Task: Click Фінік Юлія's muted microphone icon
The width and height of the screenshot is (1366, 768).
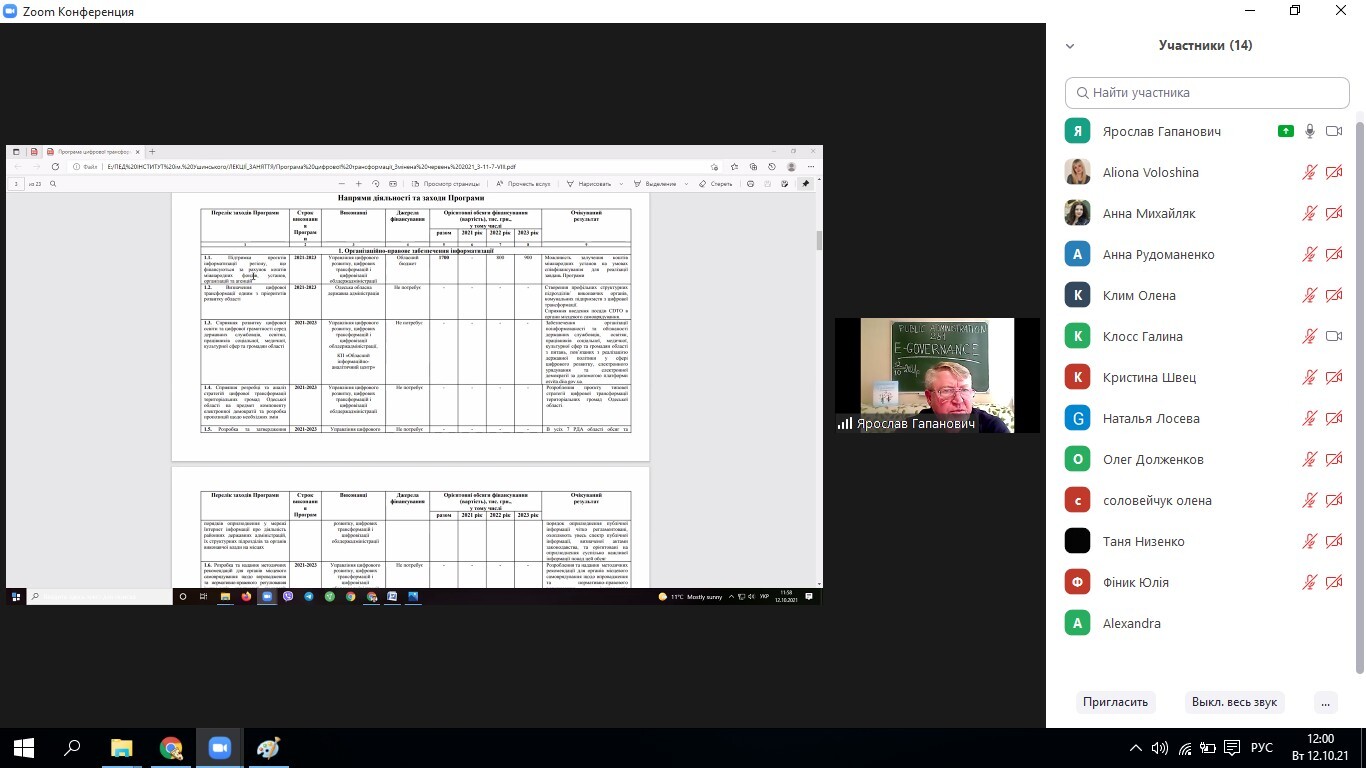Action: 1310,582
